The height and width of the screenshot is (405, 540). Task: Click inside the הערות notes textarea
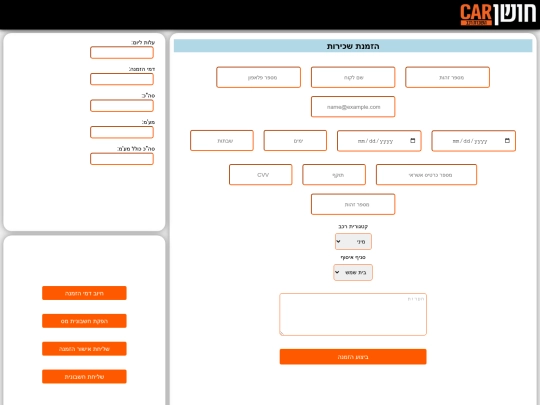353,314
